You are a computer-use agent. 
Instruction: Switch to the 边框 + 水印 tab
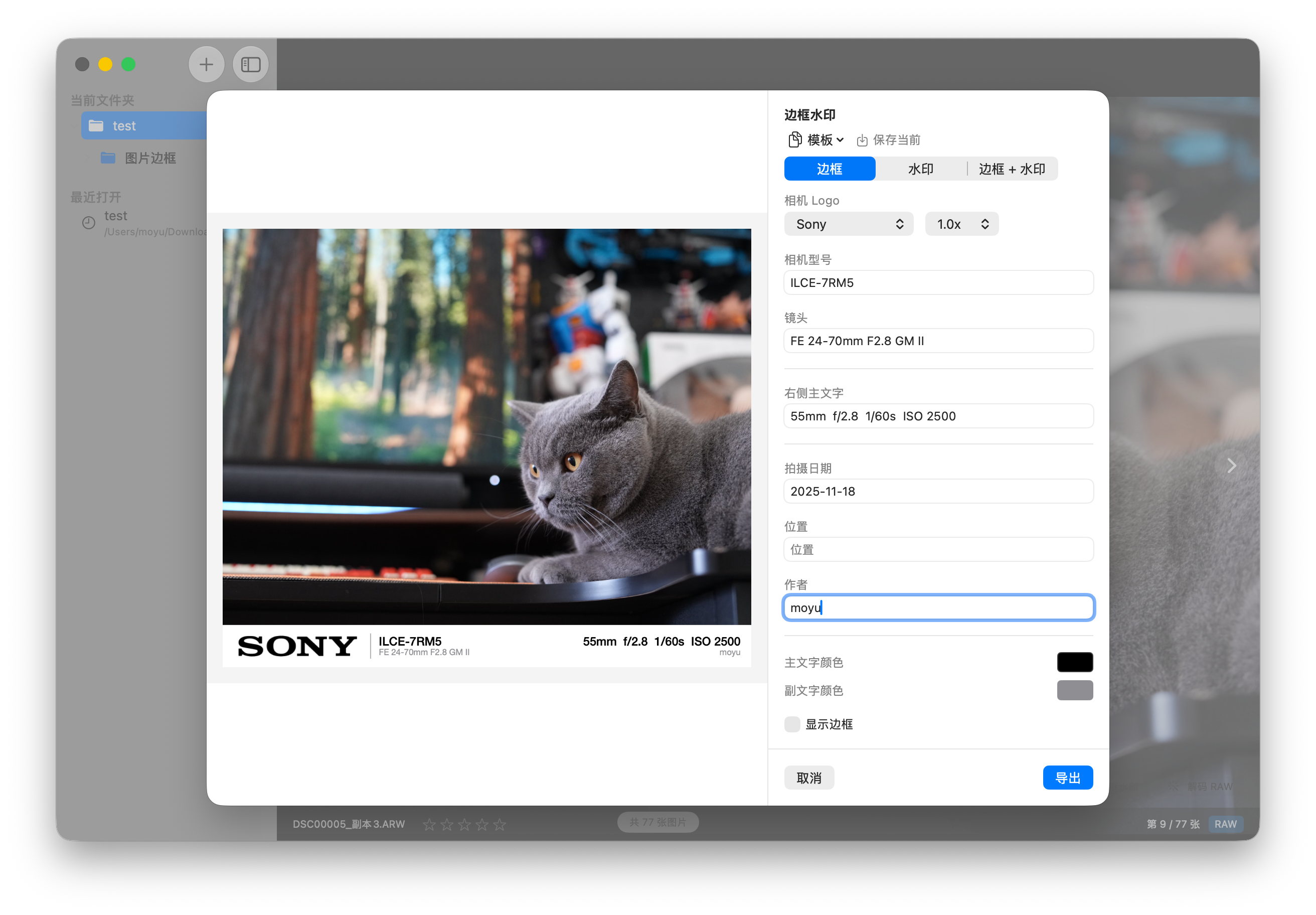[1012, 169]
